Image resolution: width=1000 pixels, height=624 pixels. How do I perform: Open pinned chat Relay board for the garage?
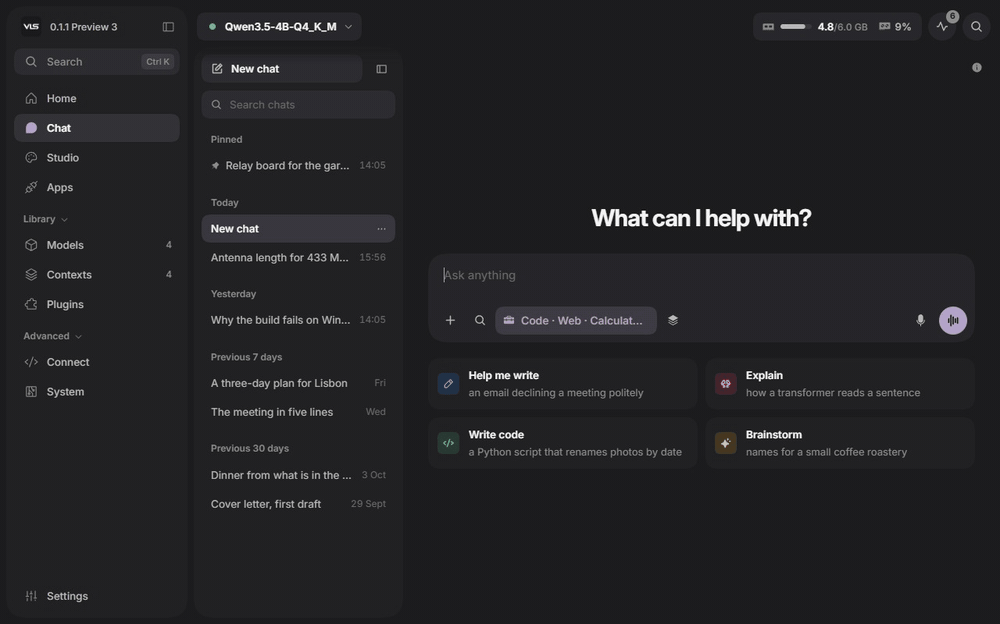(298, 165)
